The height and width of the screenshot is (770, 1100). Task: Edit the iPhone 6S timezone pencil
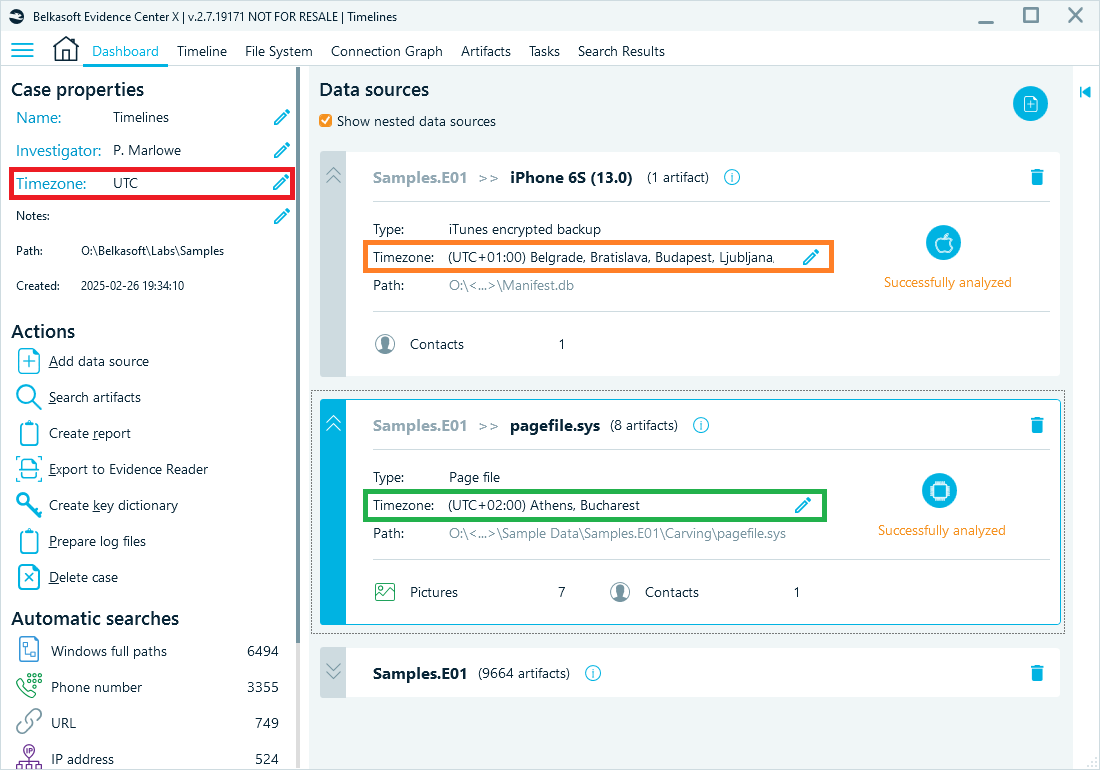pyautogui.click(x=810, y=257)
